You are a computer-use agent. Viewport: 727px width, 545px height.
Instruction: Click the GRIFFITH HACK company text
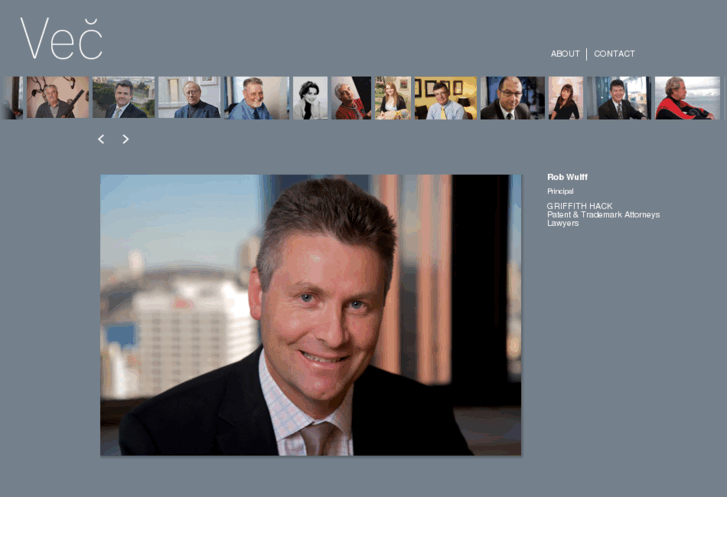[x=580, y=206]
